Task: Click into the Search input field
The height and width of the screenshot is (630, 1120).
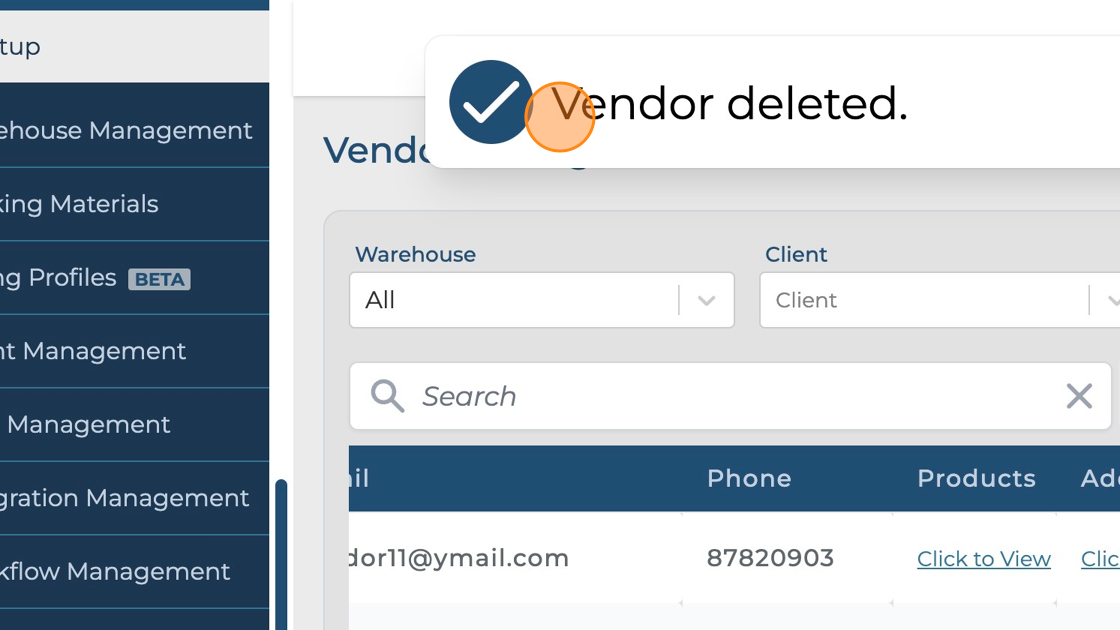Action: click(730, 396)
